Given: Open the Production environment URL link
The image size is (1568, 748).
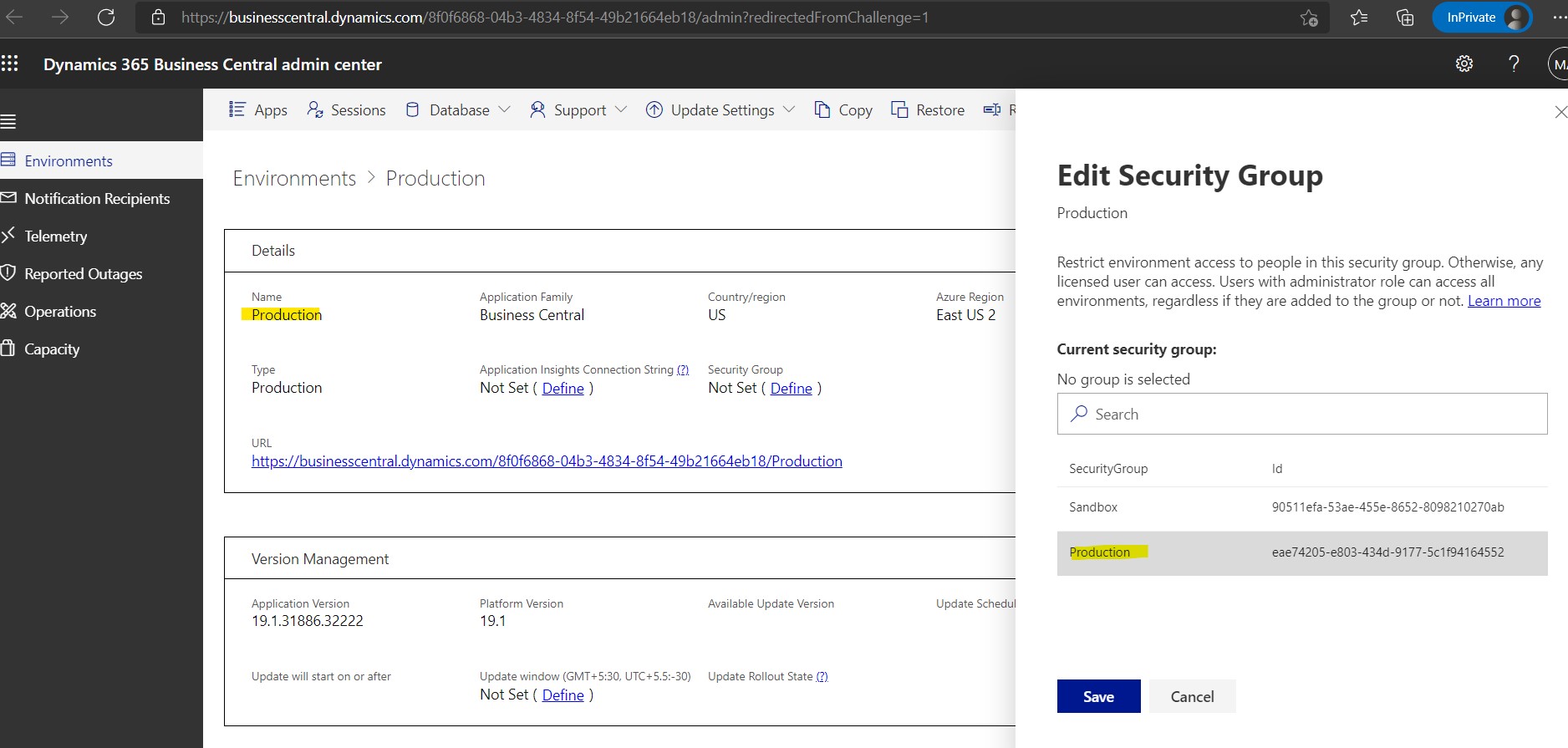Looking at the screenshot, I should 547,461.
